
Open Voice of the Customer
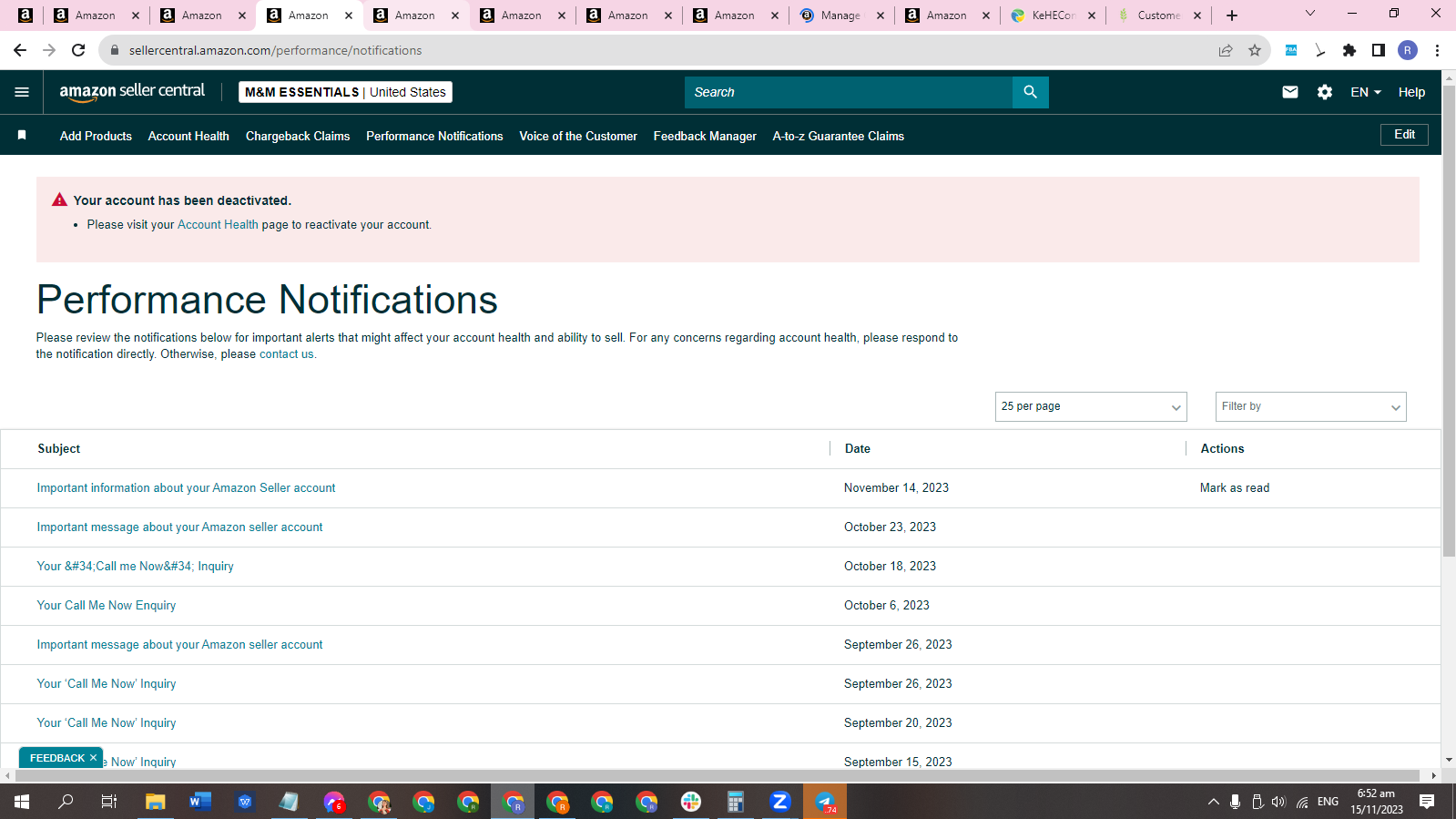coord(578,136)
